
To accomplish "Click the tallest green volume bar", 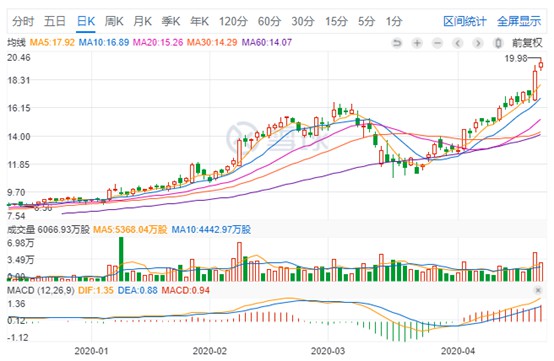I will (x=121, y=259).
